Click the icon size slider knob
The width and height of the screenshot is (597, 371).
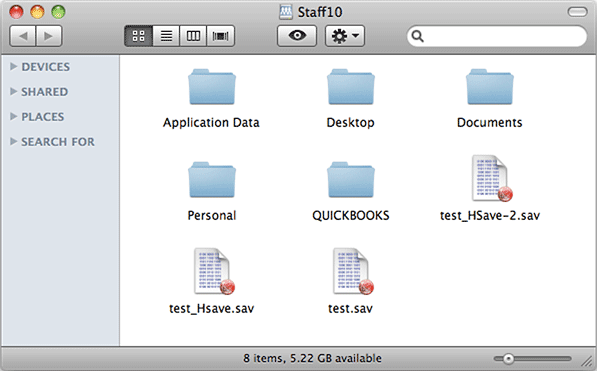point(508,358)
